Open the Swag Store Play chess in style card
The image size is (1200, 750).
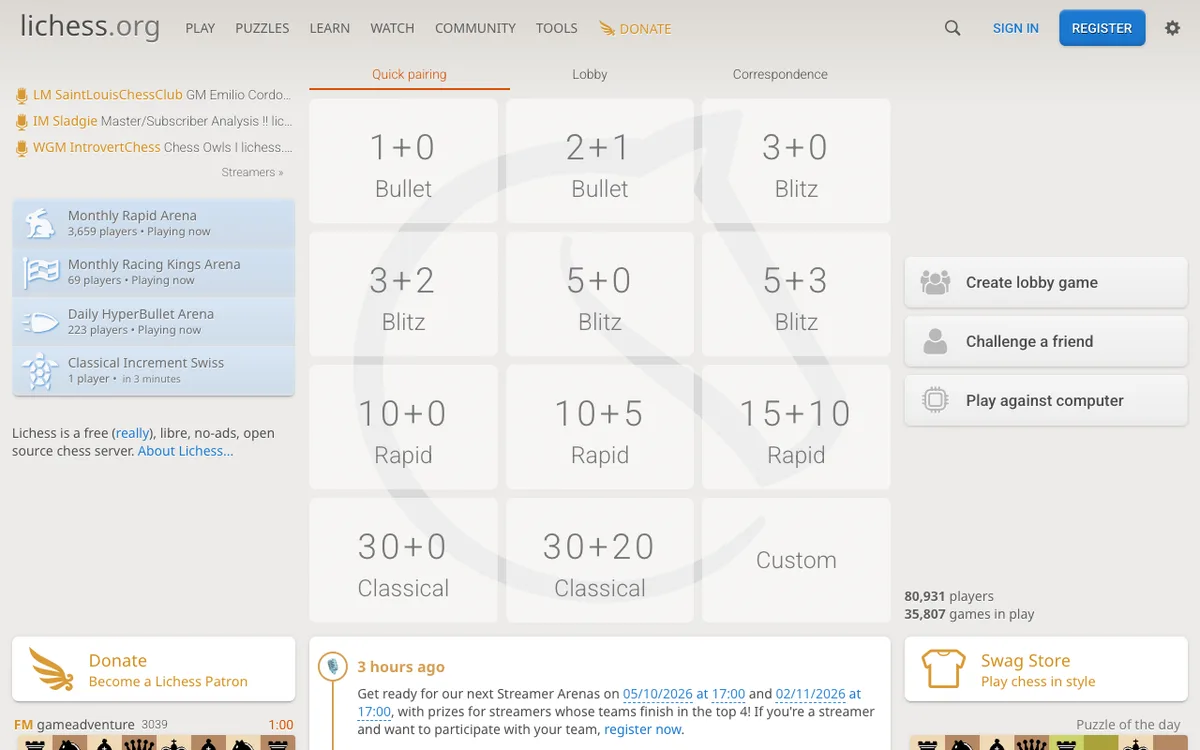coord(1046,669)
